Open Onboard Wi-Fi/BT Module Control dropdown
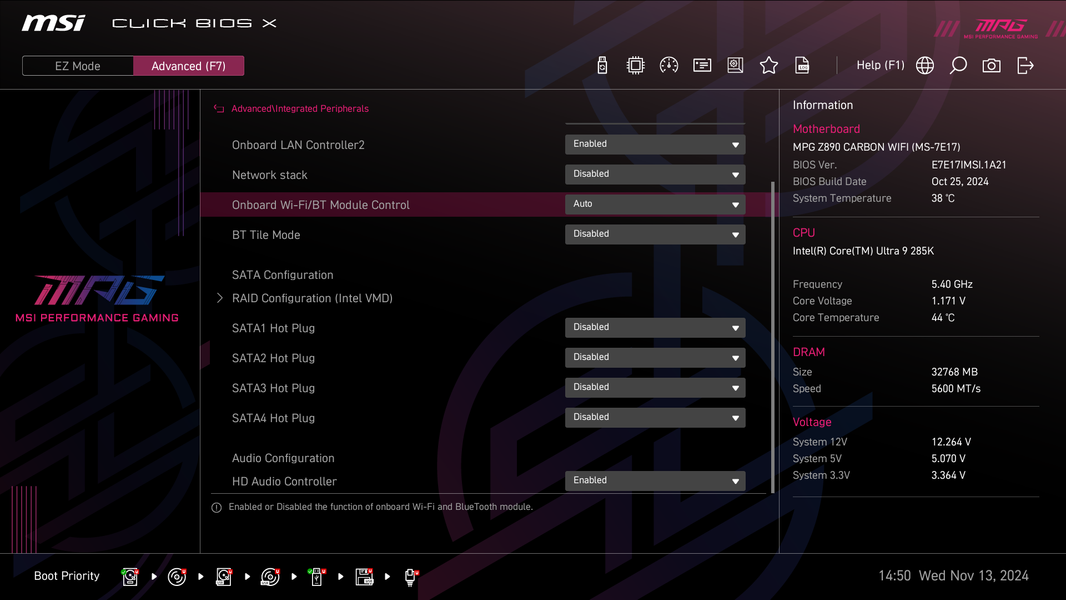1066x600 pixels. tap(655, 204)
